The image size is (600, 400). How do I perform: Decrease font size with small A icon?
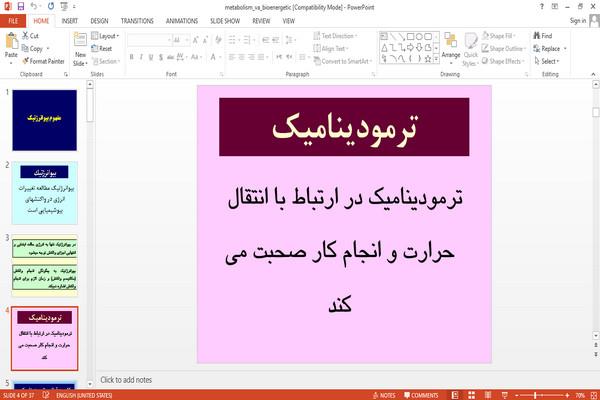[x=205, y=39]
